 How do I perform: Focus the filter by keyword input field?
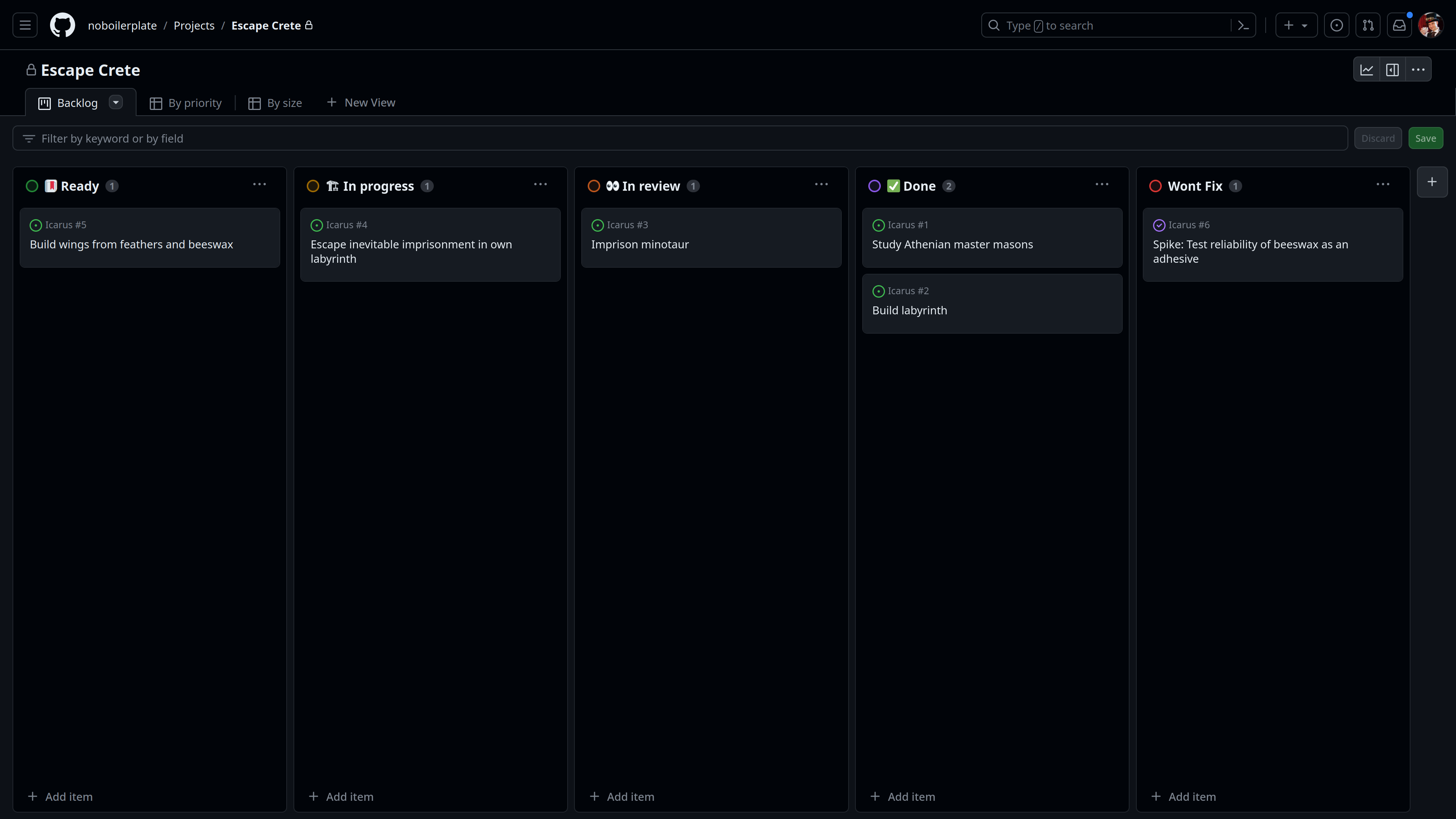(x=680, y=138)
